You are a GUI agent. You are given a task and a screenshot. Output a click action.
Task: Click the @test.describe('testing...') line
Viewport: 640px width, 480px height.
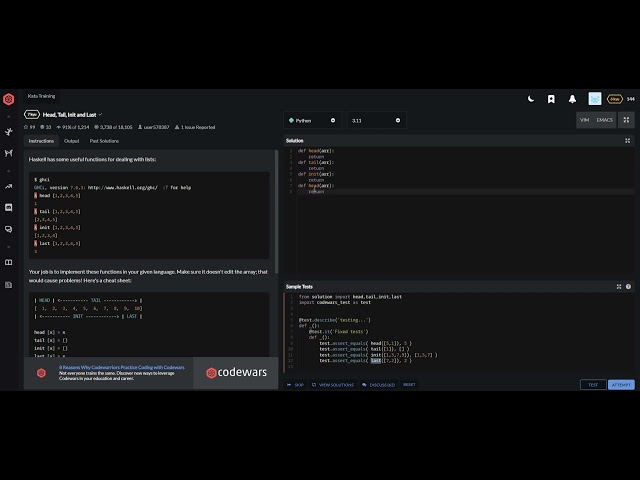click(x=335, y=320)
